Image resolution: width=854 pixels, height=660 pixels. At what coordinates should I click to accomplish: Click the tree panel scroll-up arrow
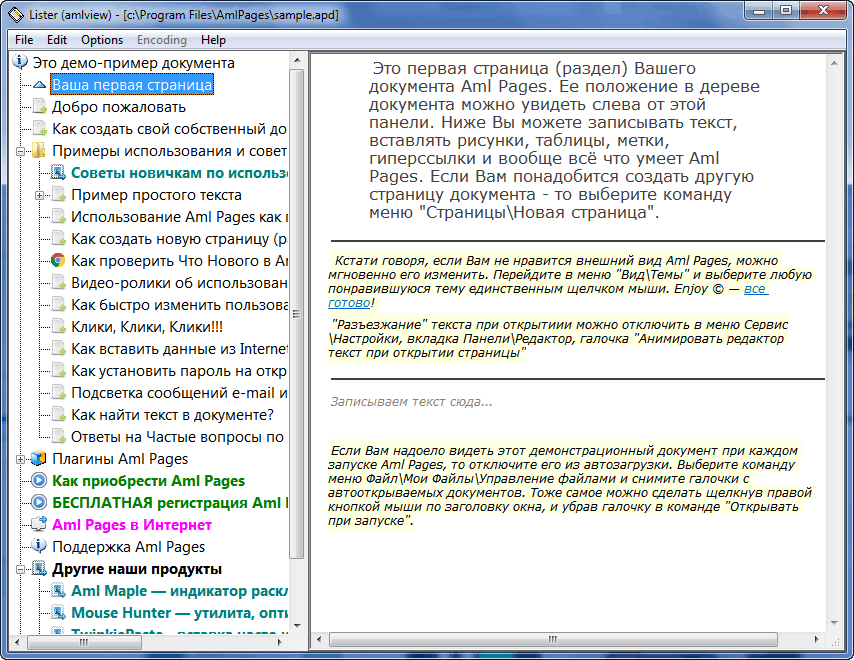pos(297,60)
